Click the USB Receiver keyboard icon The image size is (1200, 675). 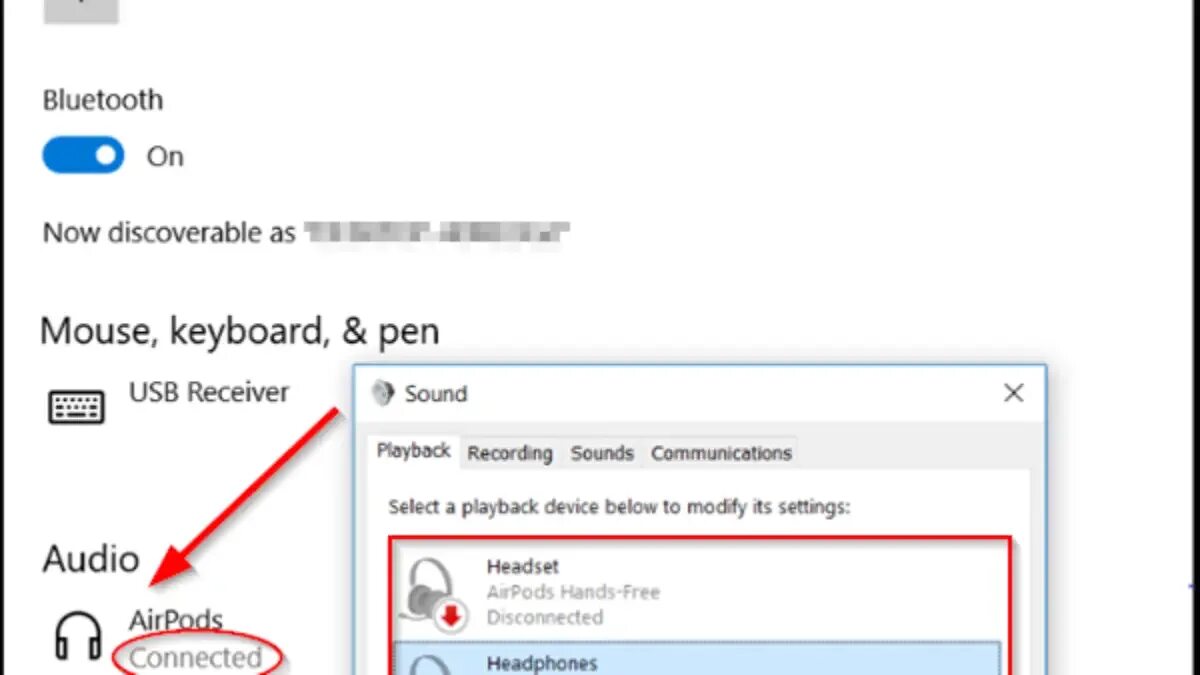[76, 407]
